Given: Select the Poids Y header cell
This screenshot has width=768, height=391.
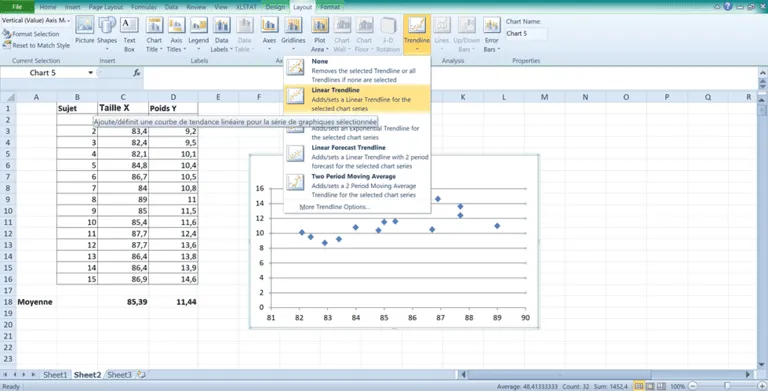Looking at the screenshot, I should (173, 108).
